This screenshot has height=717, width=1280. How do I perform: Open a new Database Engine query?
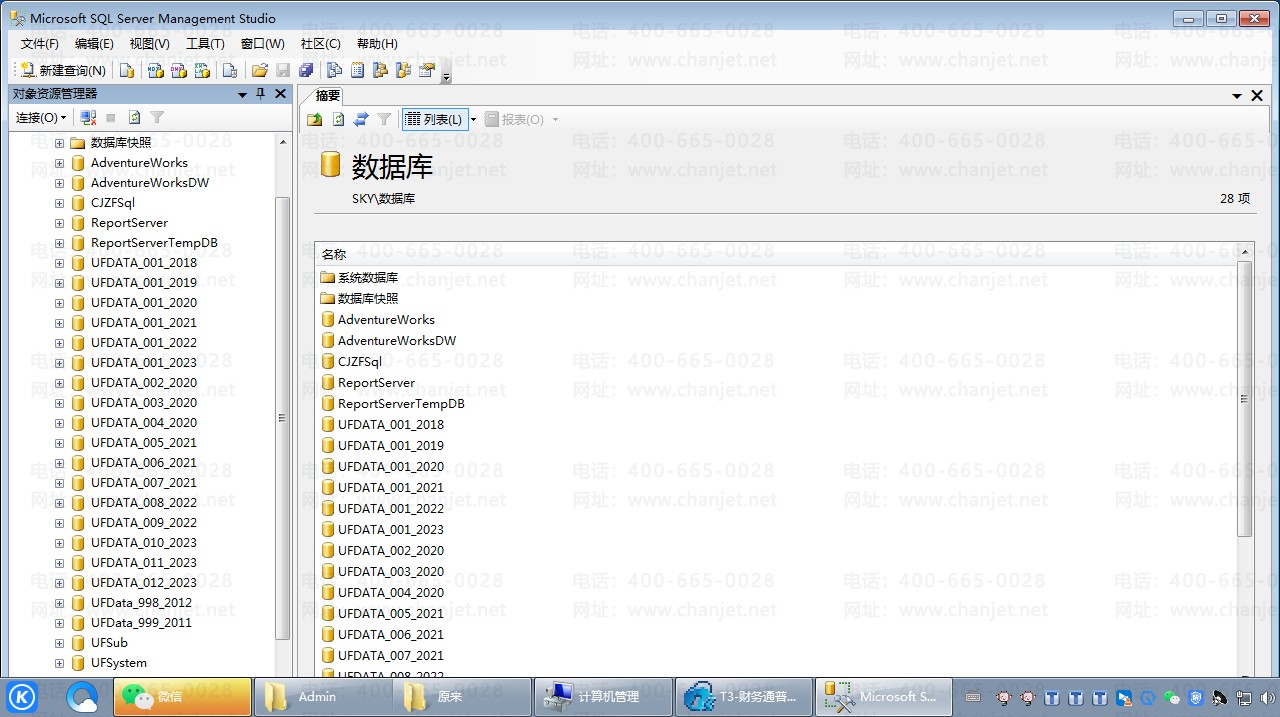coord(127,70)
